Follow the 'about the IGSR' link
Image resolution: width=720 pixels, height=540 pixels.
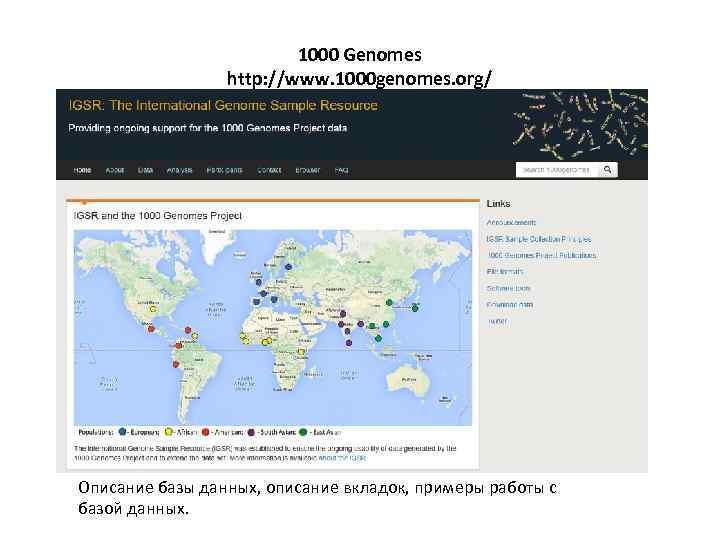[x=343, y=458]
